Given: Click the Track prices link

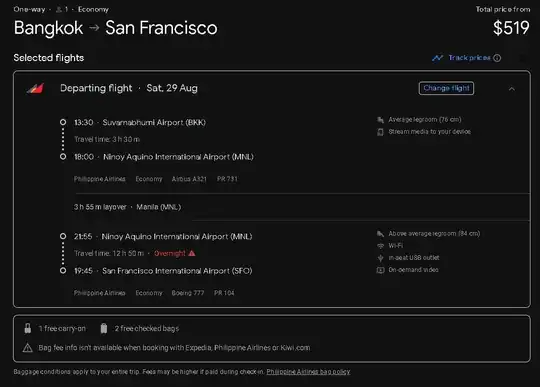Looking at the screenshot, I should point(469,58).
